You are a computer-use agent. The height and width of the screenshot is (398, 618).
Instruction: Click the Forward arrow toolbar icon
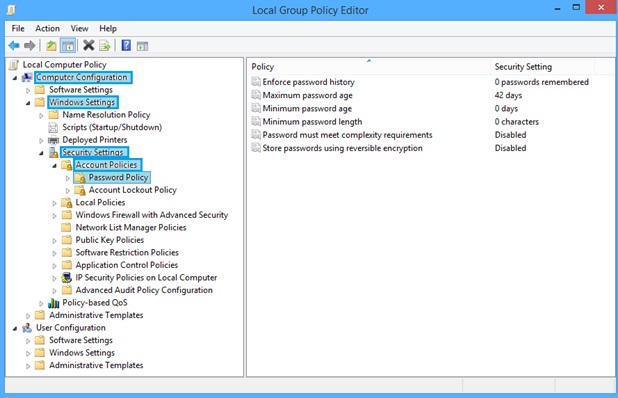(x=30, y=46)
